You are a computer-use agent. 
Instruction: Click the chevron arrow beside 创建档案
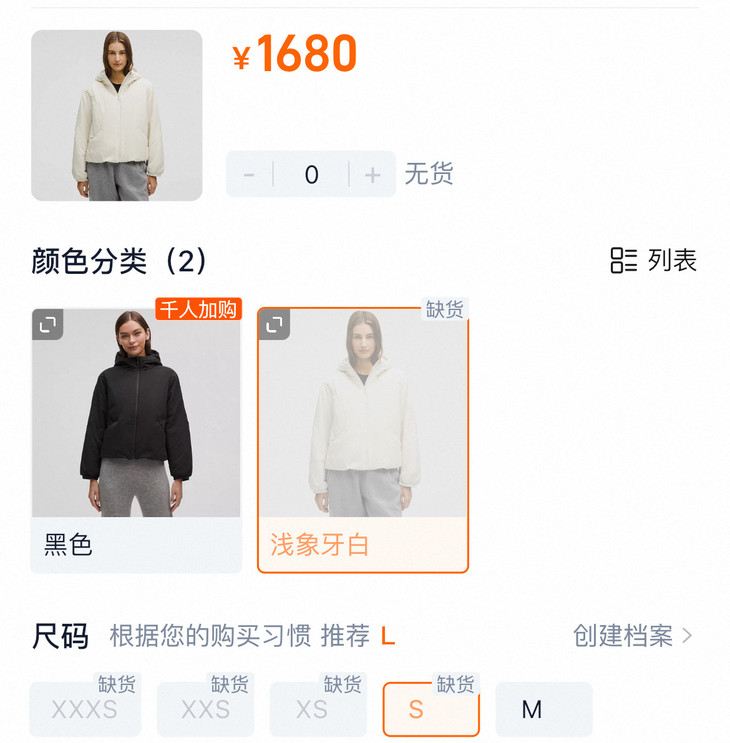[687, 635]
